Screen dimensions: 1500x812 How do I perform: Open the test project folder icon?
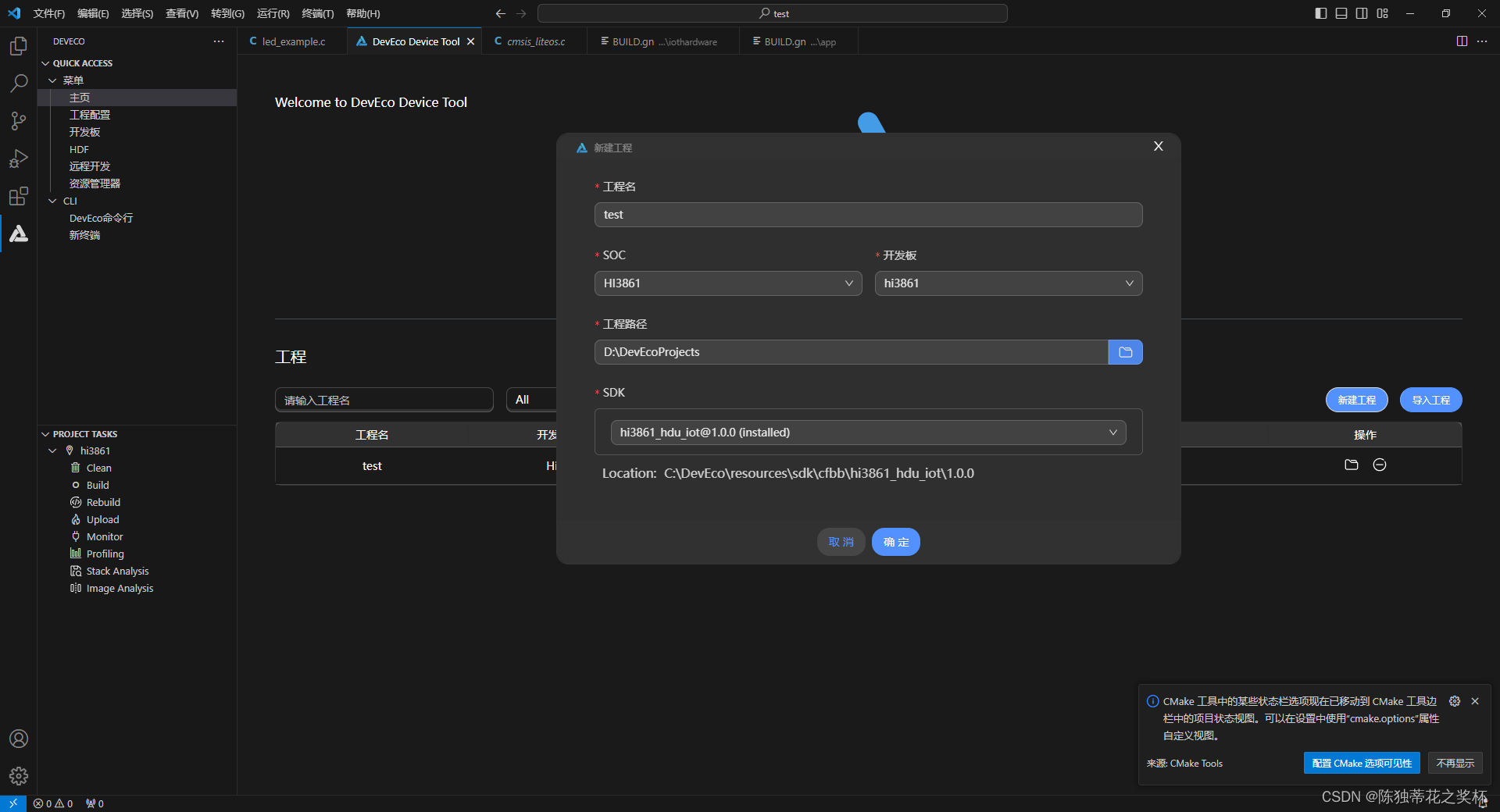click(x=1352, y=465)
